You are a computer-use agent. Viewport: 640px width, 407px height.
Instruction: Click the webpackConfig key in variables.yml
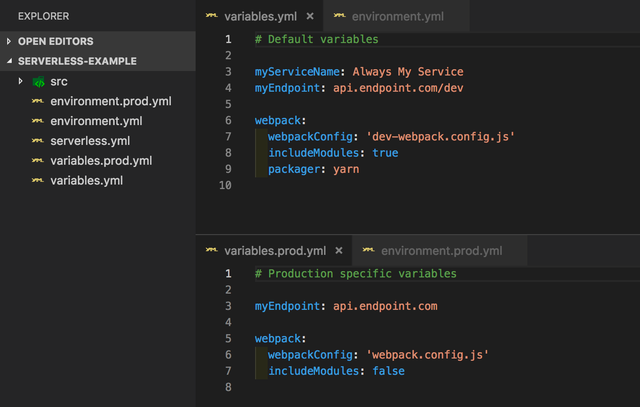tap(310, 137)
